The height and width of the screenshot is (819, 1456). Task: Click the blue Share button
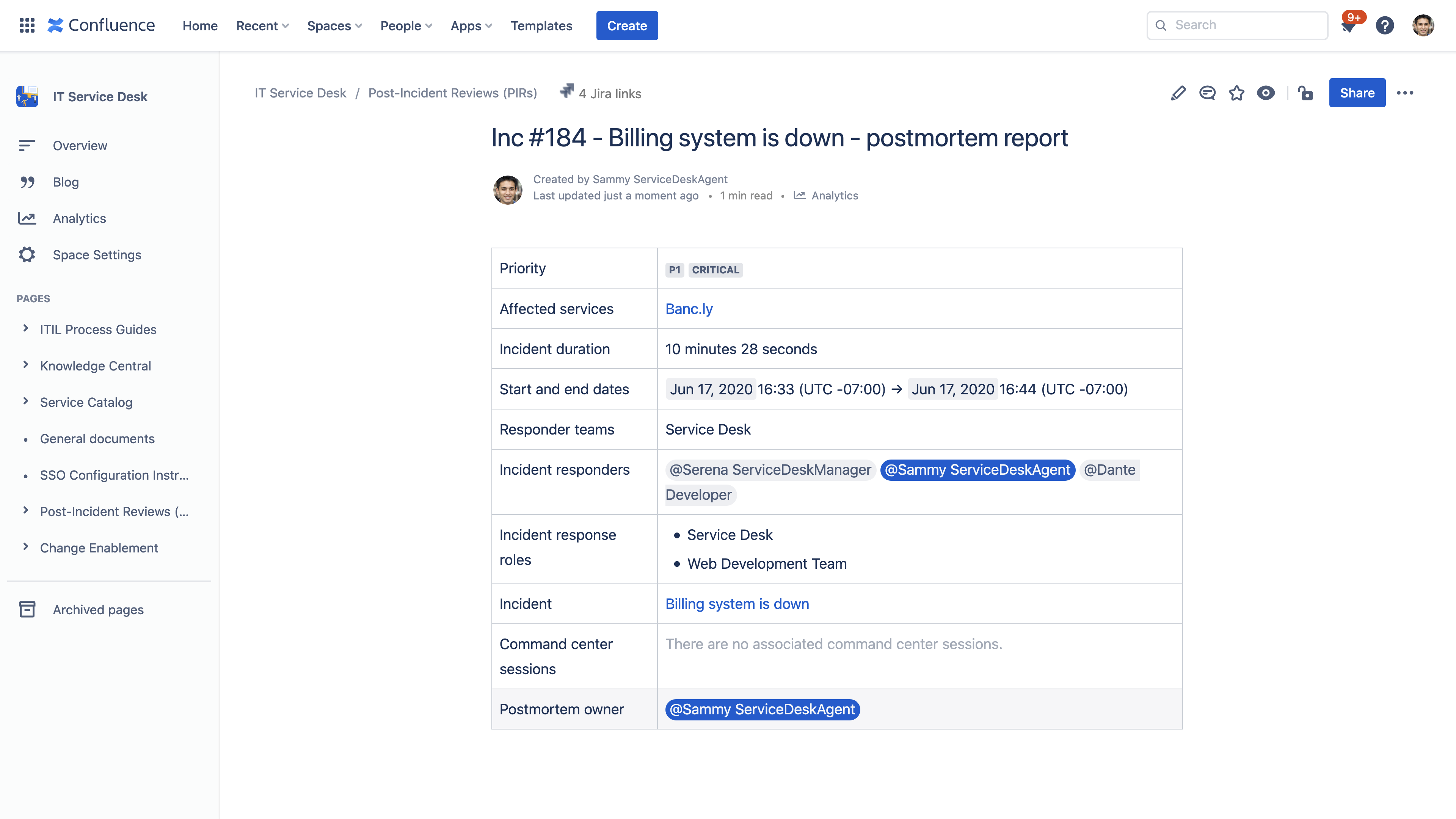point(1357,93)
